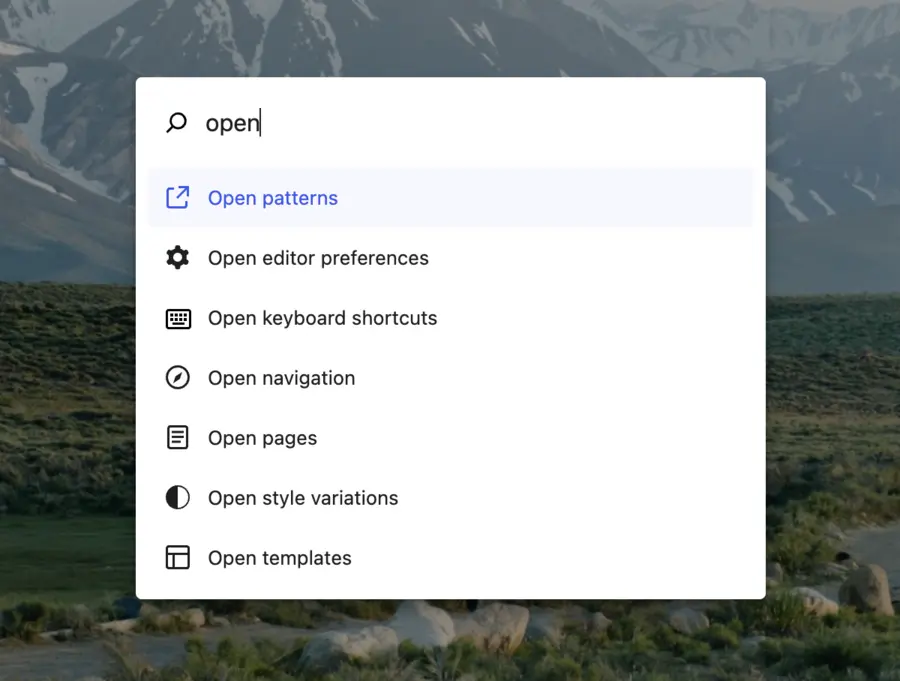Click the external link icon beside Open patterns
900x681 pixels.
pyautogui.click(x=177, y=197)
